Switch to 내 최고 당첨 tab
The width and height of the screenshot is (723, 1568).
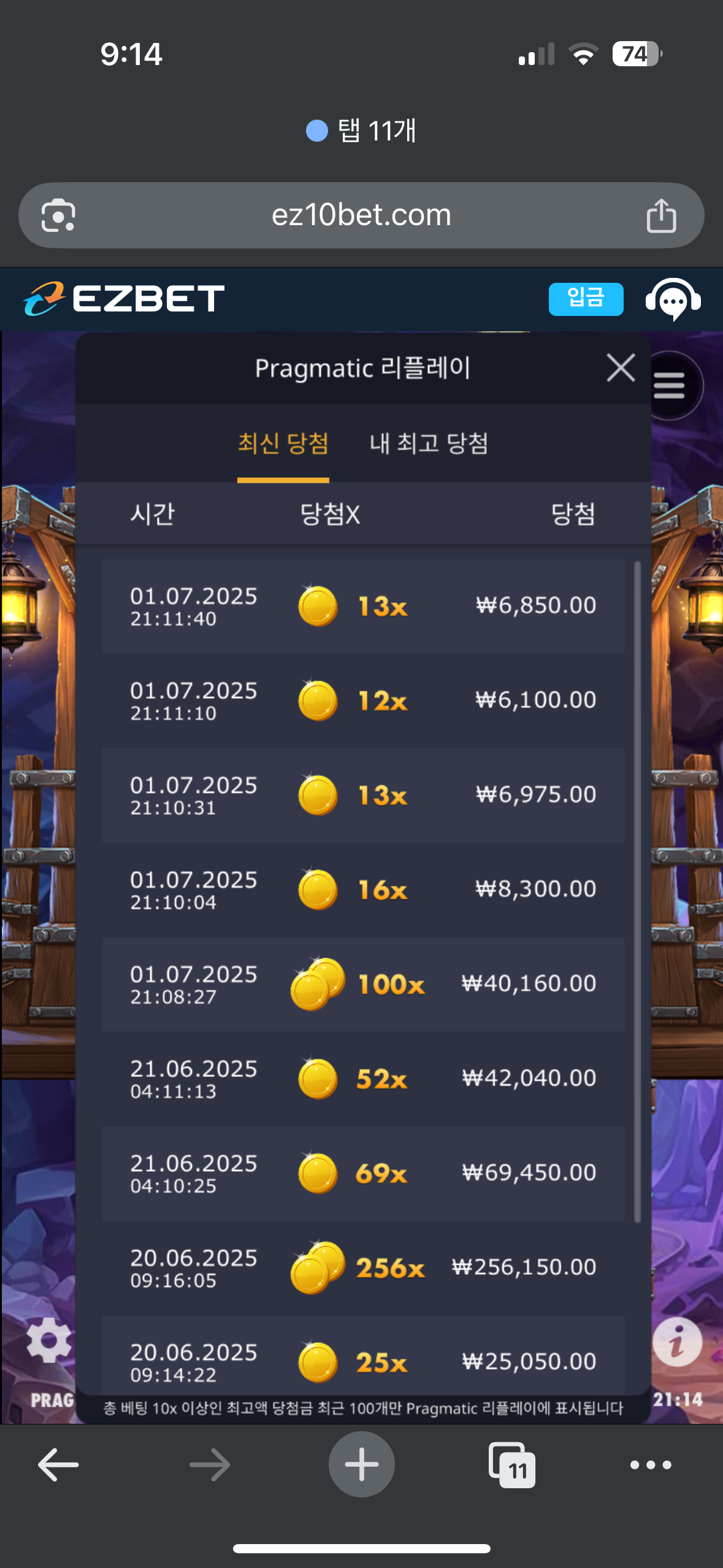(429, 443)
